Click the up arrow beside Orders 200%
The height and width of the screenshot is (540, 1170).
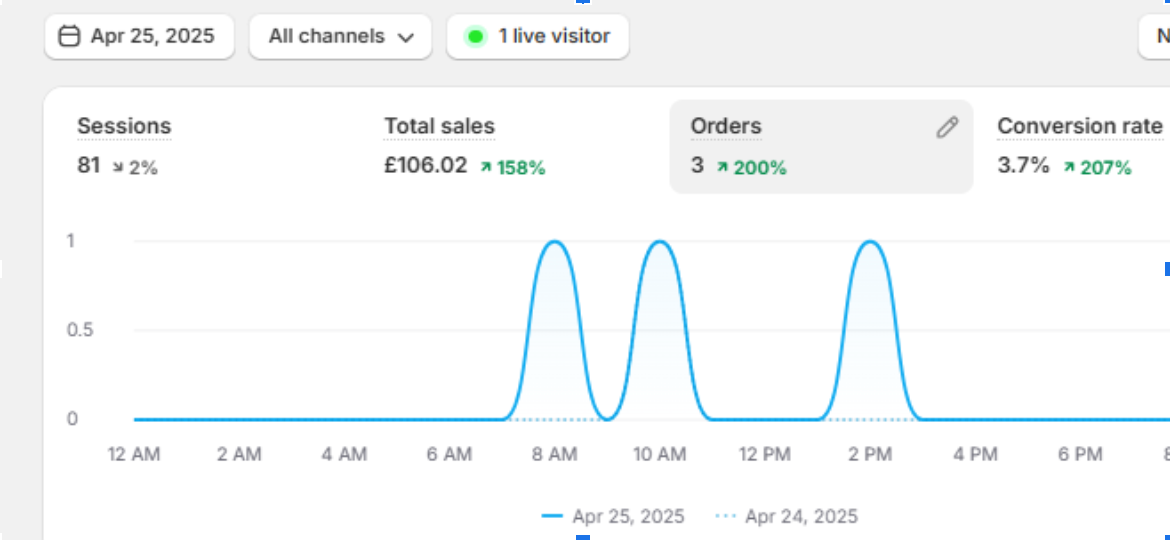[722, 168]
